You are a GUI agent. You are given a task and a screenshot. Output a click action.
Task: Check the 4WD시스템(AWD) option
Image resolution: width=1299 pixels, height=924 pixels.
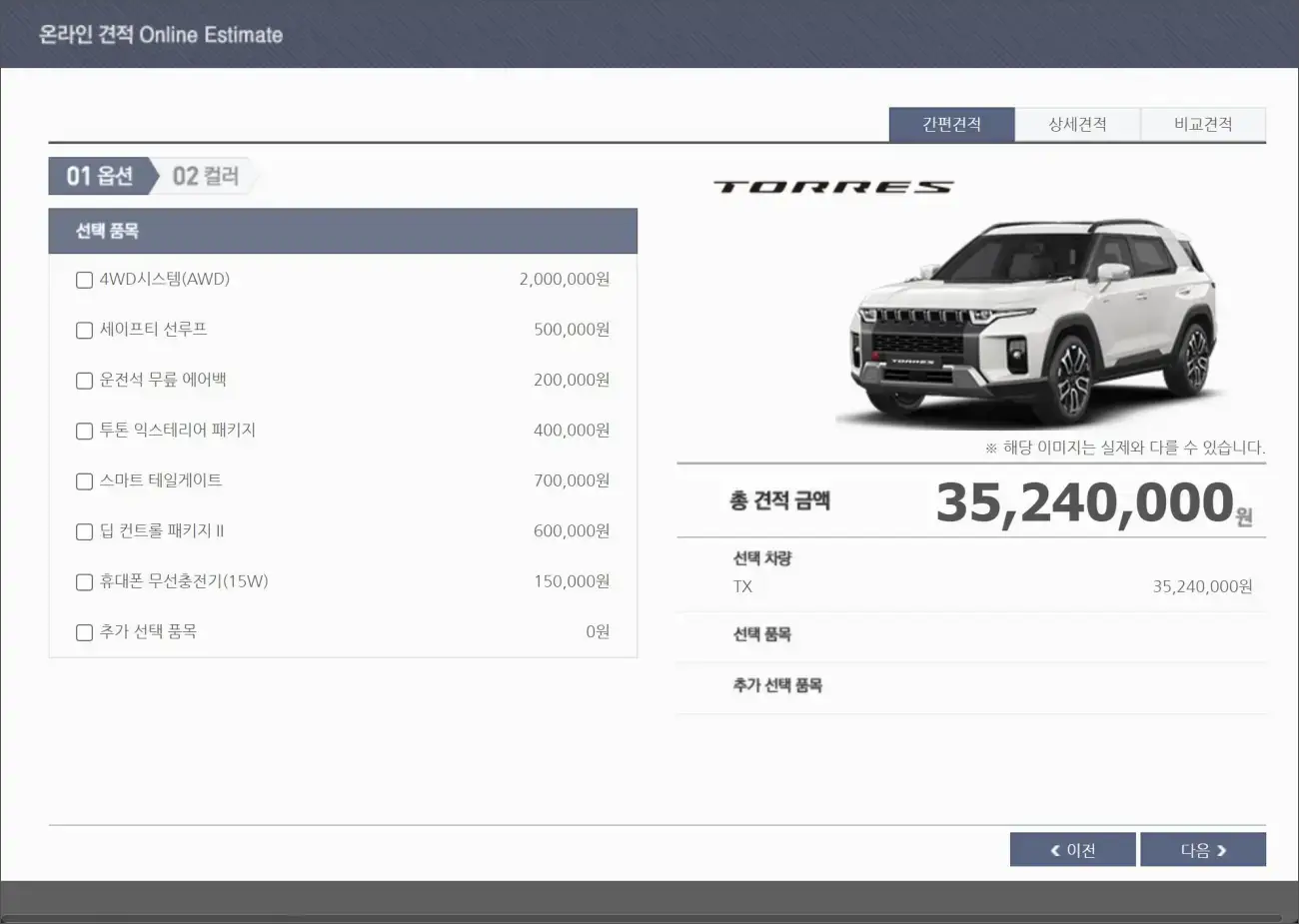(85, 281)
